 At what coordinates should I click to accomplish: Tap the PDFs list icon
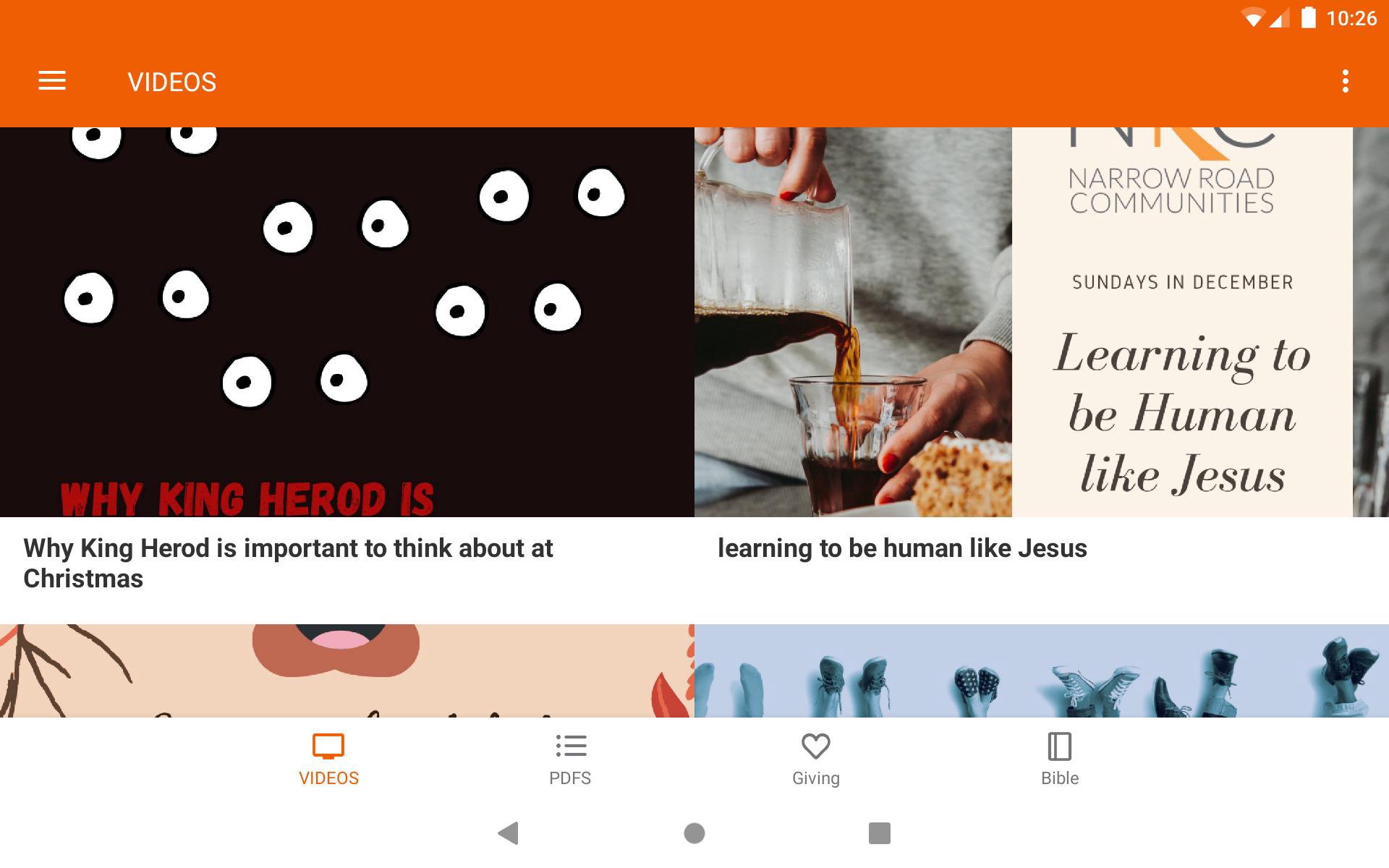point(571,746)
